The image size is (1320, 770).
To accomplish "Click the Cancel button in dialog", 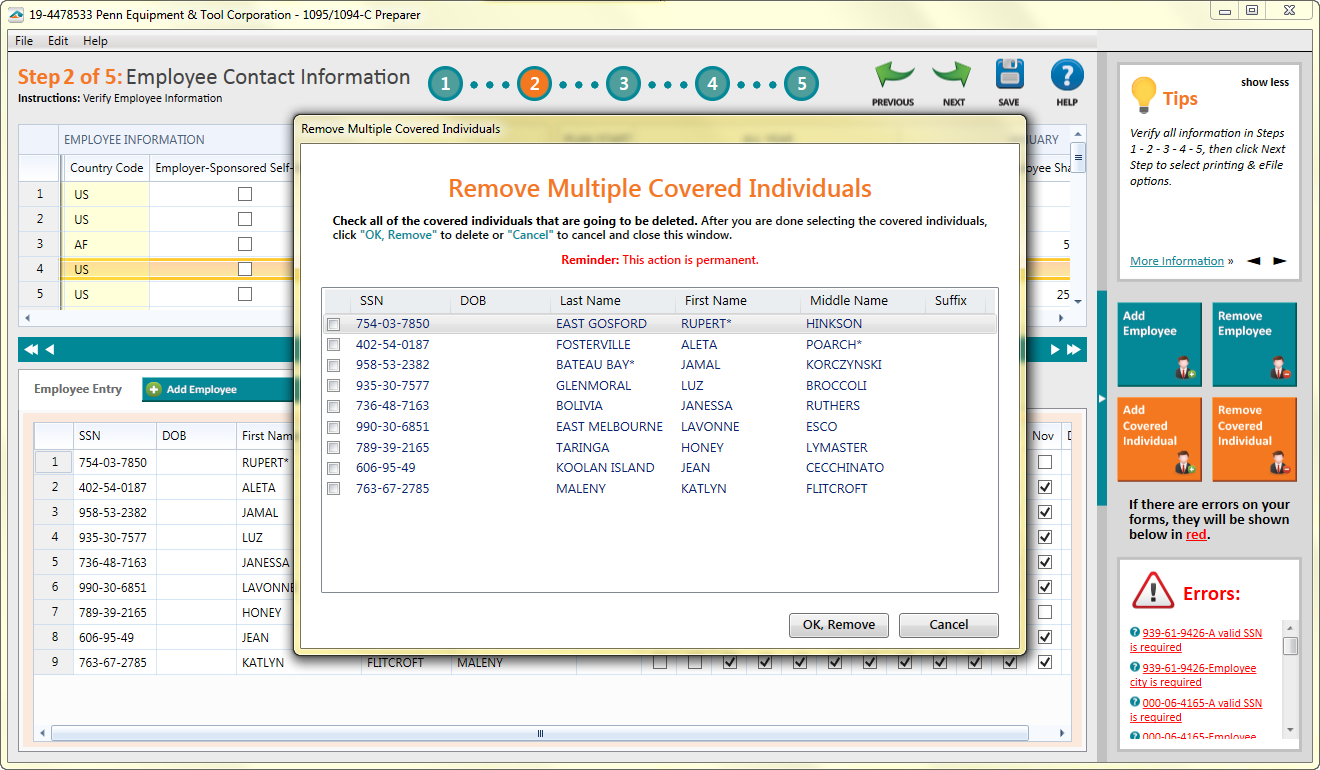I will point(948,625).
